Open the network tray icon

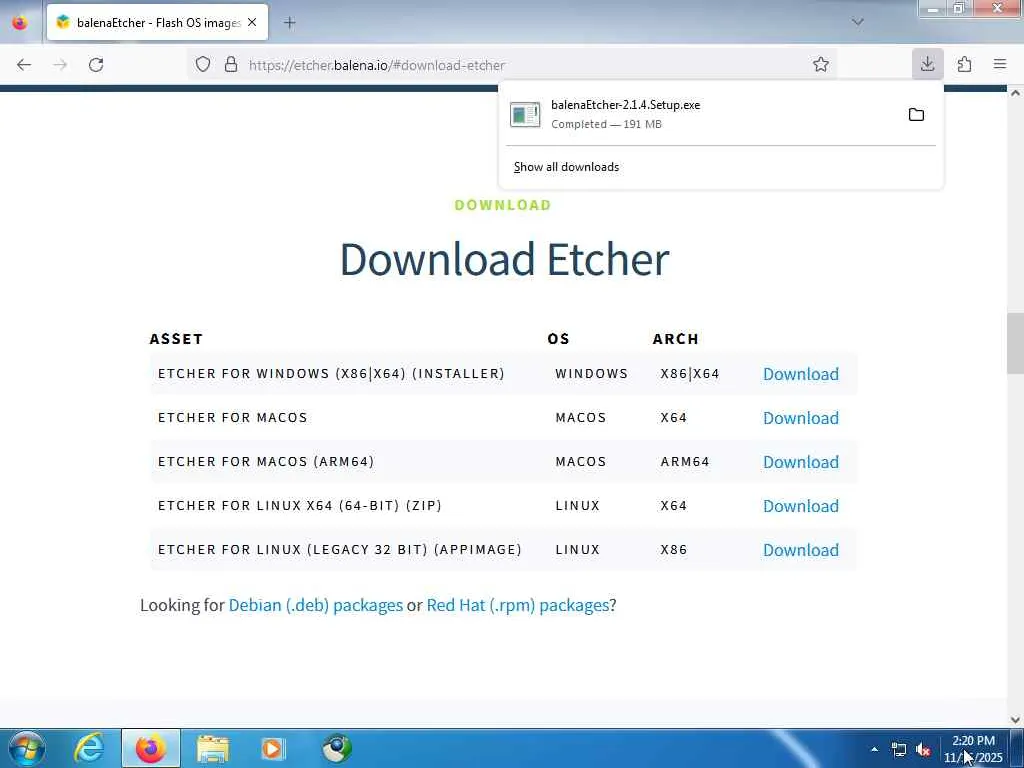point(899,750)
